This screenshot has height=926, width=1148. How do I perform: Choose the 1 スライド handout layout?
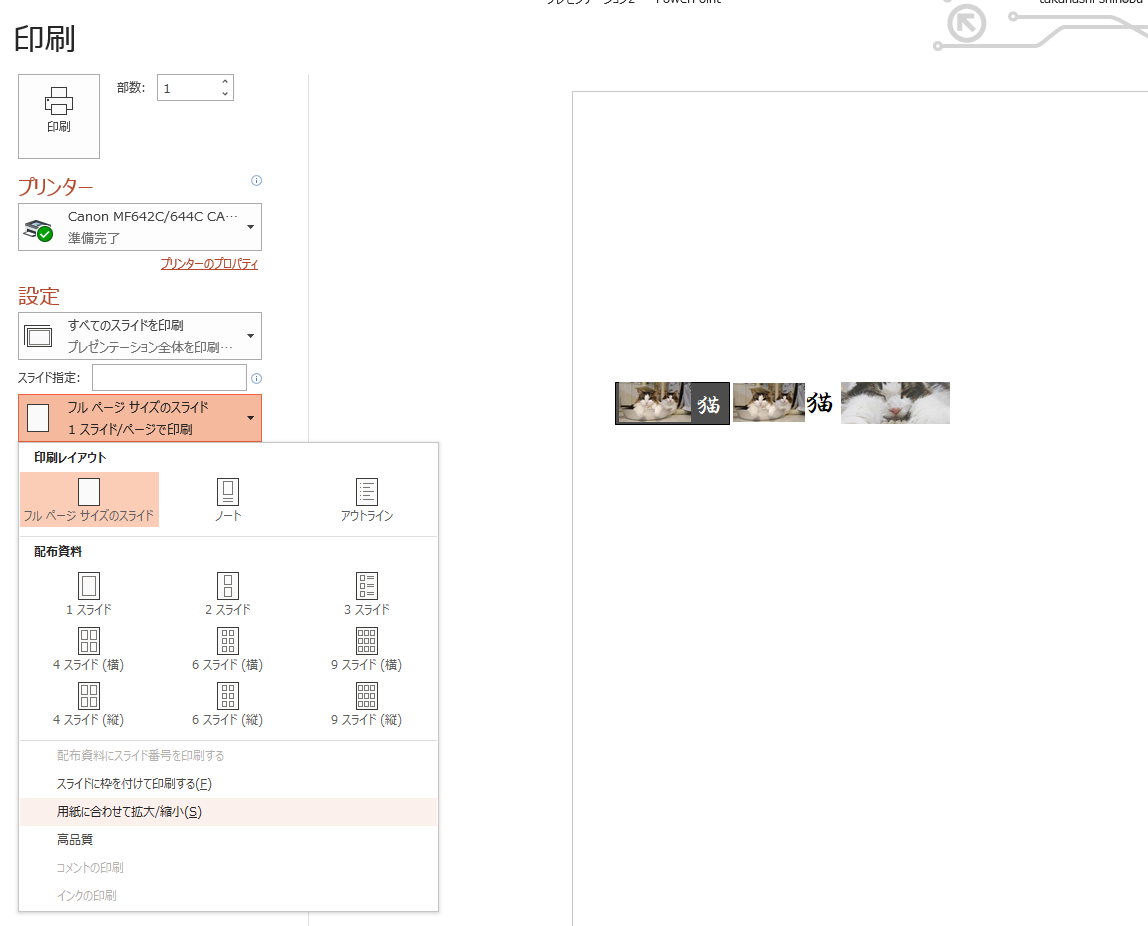point(89,594)
